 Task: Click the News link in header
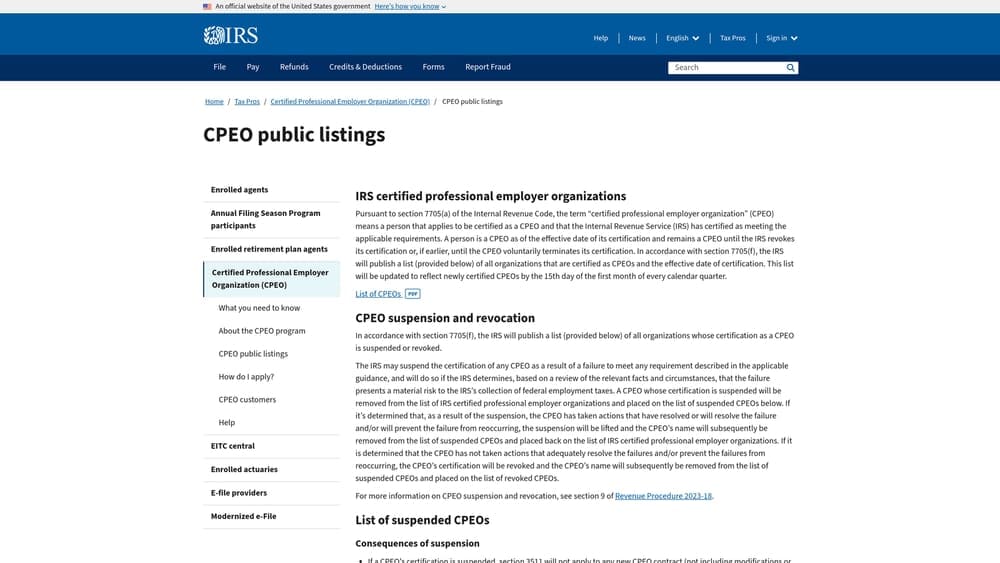tap(637, 38)
